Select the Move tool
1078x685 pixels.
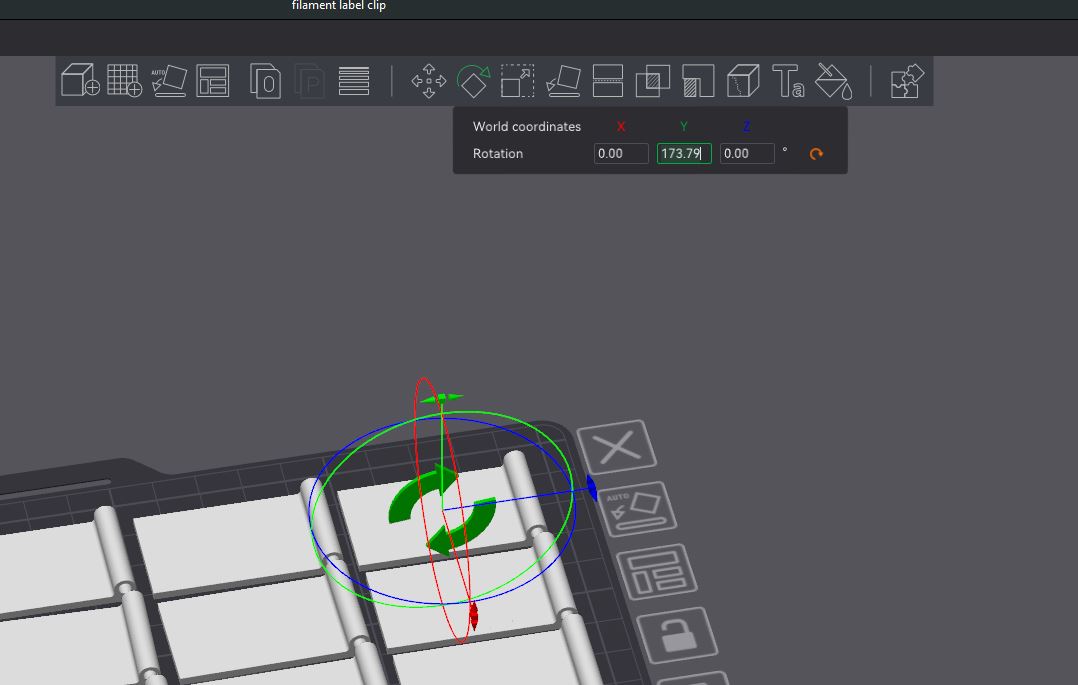(x=429, y=81)
